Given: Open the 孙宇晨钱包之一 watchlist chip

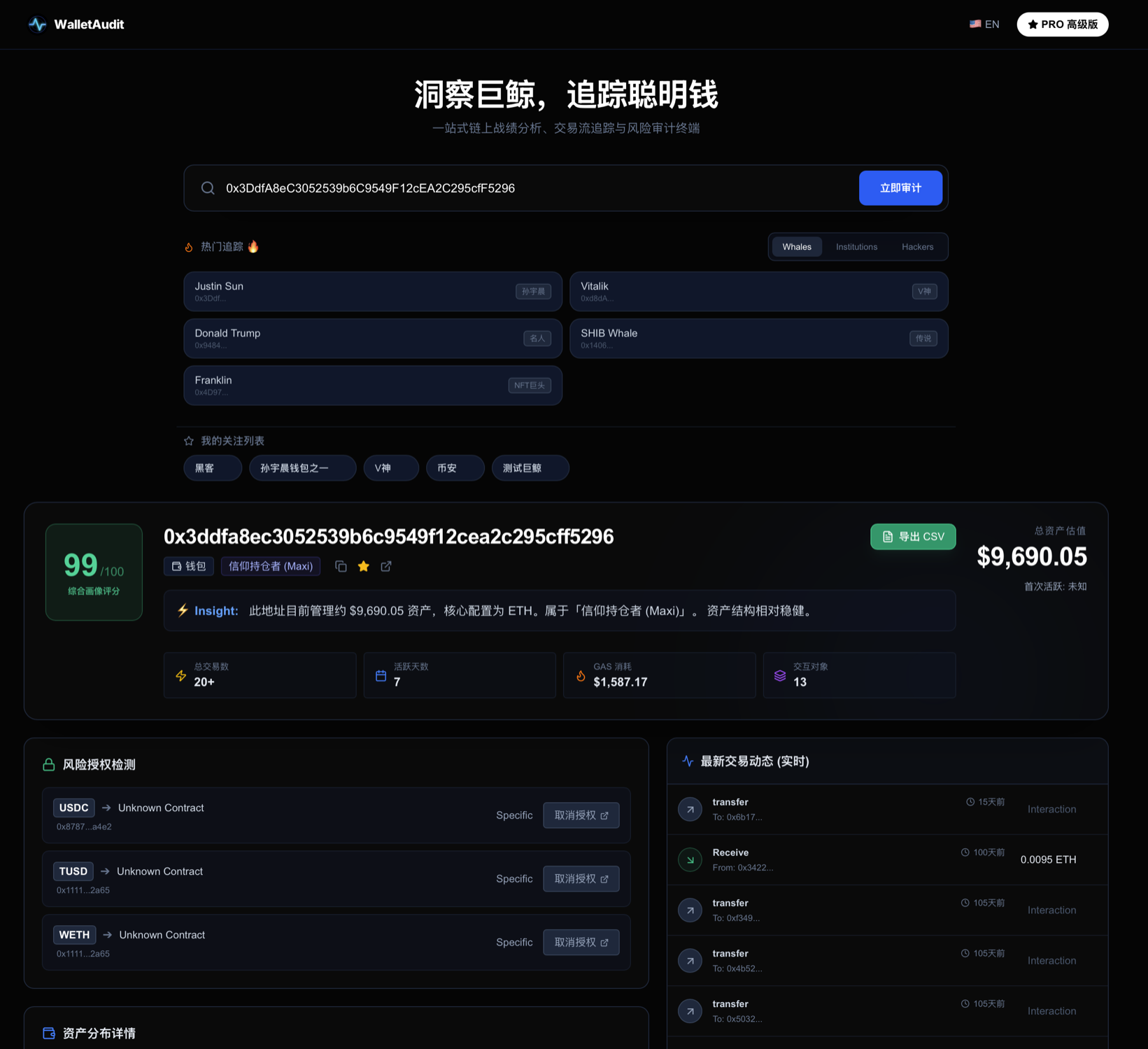Looking at the screenshot, I should tap(303, 468).
